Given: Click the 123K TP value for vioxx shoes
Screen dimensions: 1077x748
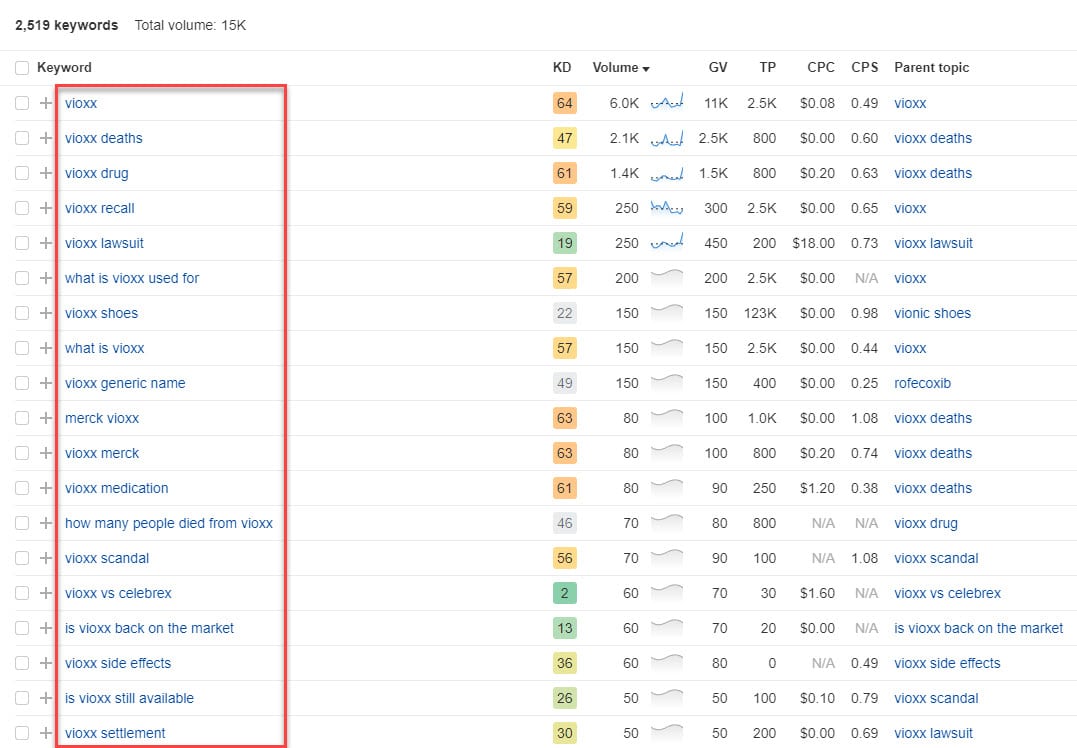Looking at the screenshot, I should tap(760, 313).
